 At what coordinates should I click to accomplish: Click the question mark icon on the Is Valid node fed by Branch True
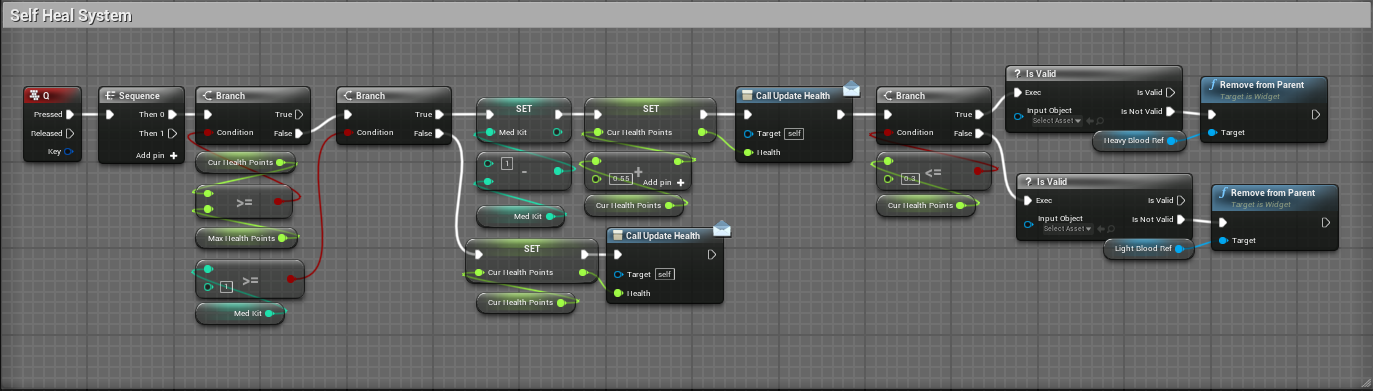(x=1017, y=74)
